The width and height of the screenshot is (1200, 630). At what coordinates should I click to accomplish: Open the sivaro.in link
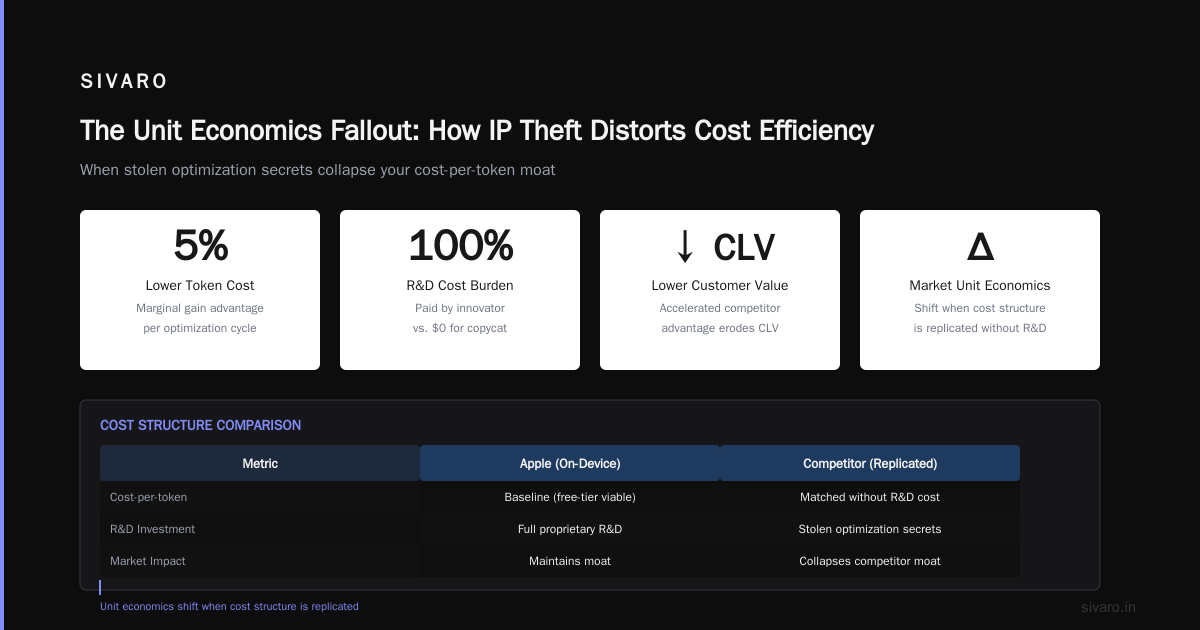pos(1108,607)
